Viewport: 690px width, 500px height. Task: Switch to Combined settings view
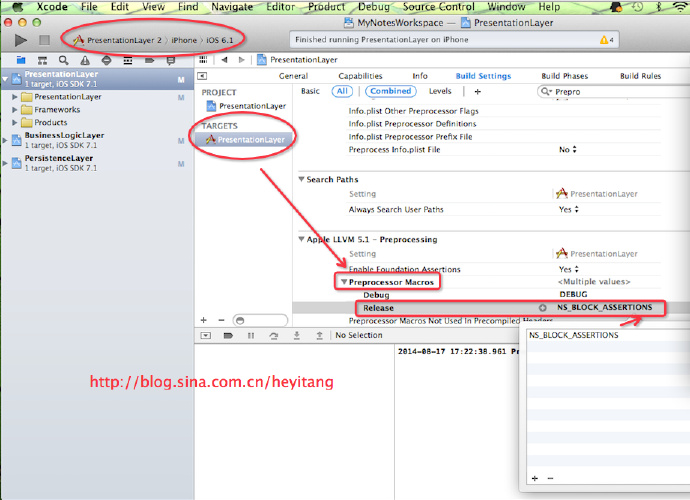coord(390,91)
